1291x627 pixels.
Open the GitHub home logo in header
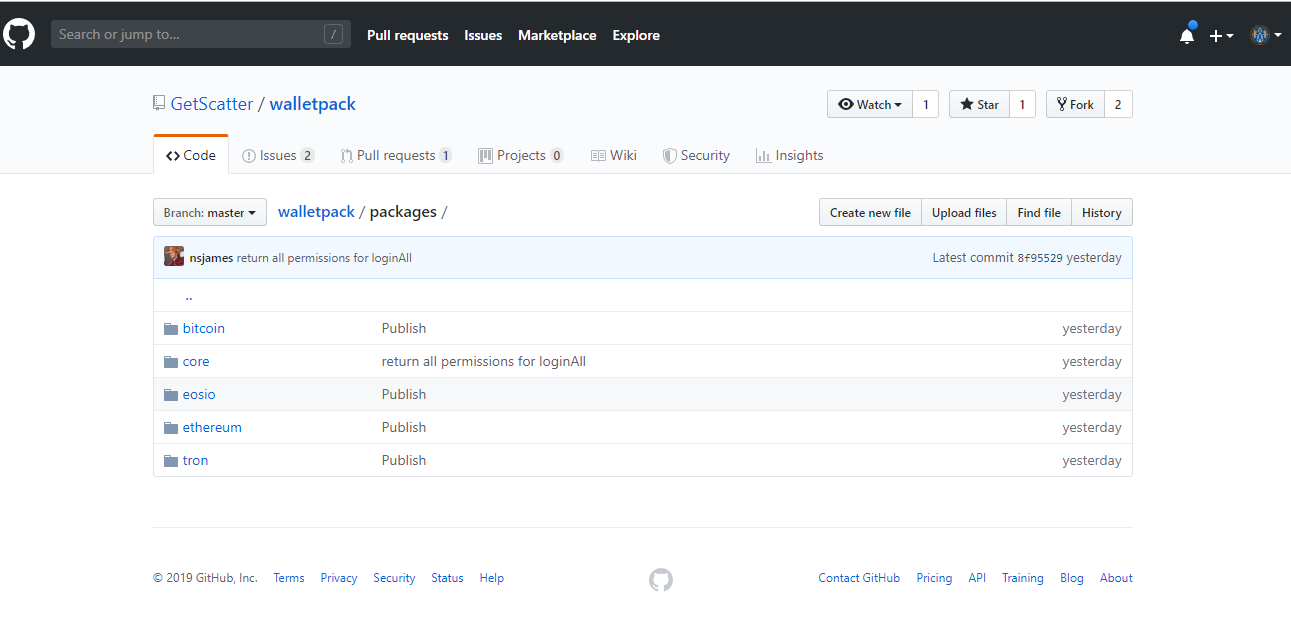[19, 34]
